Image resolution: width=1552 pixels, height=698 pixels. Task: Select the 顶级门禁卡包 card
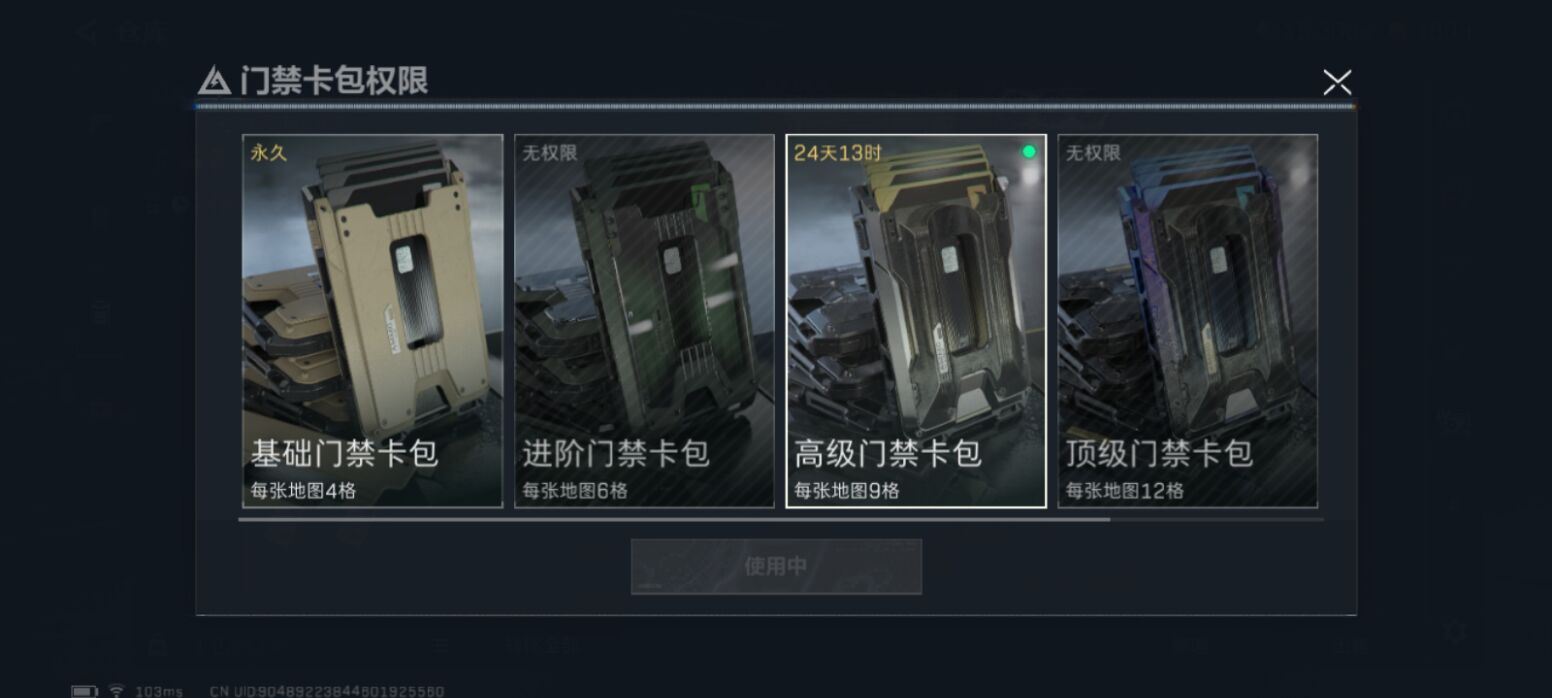click(1188, 321)
